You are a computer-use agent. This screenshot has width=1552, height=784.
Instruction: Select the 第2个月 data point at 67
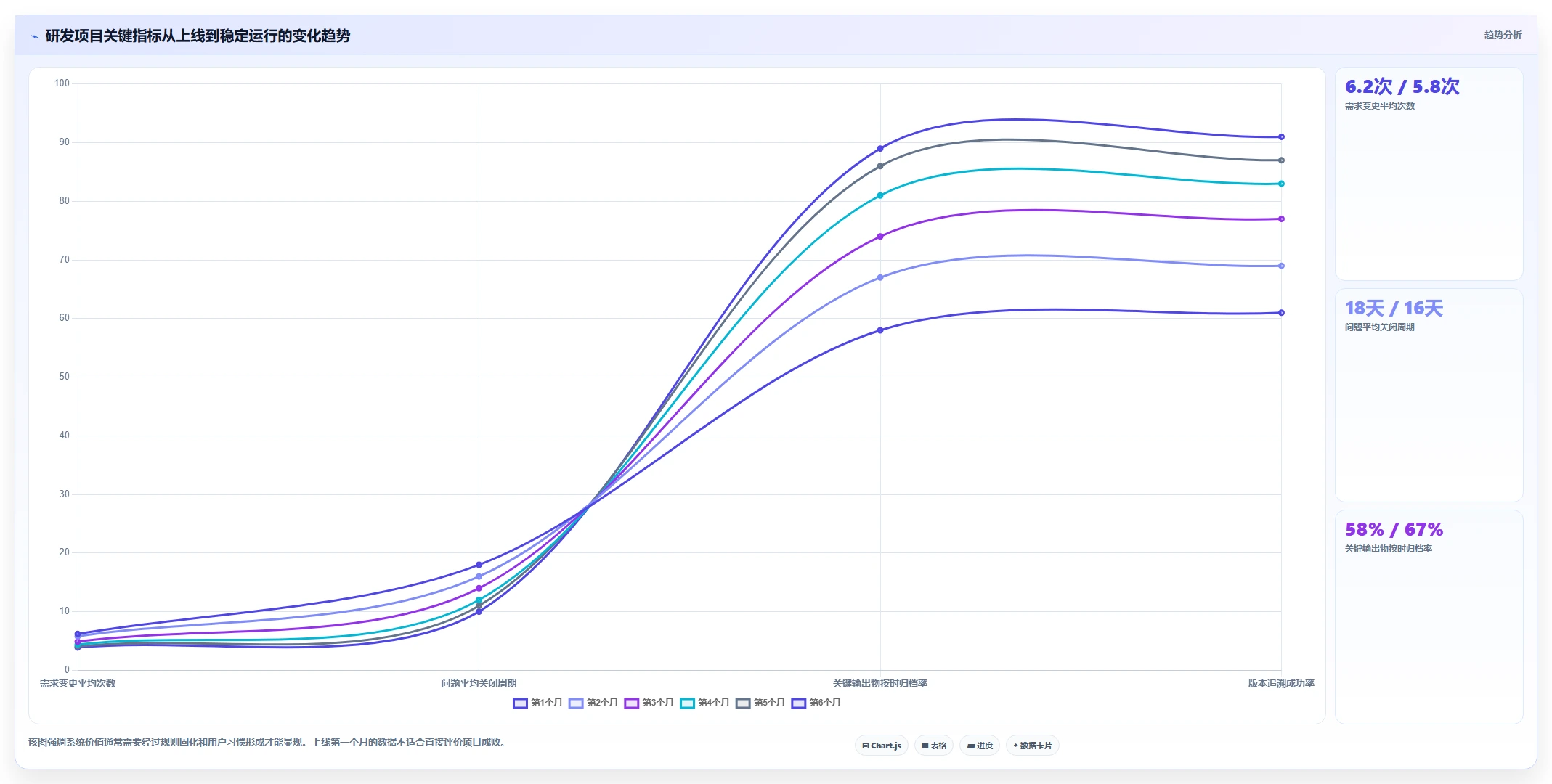pyautogui.click(x=880, y=277)
